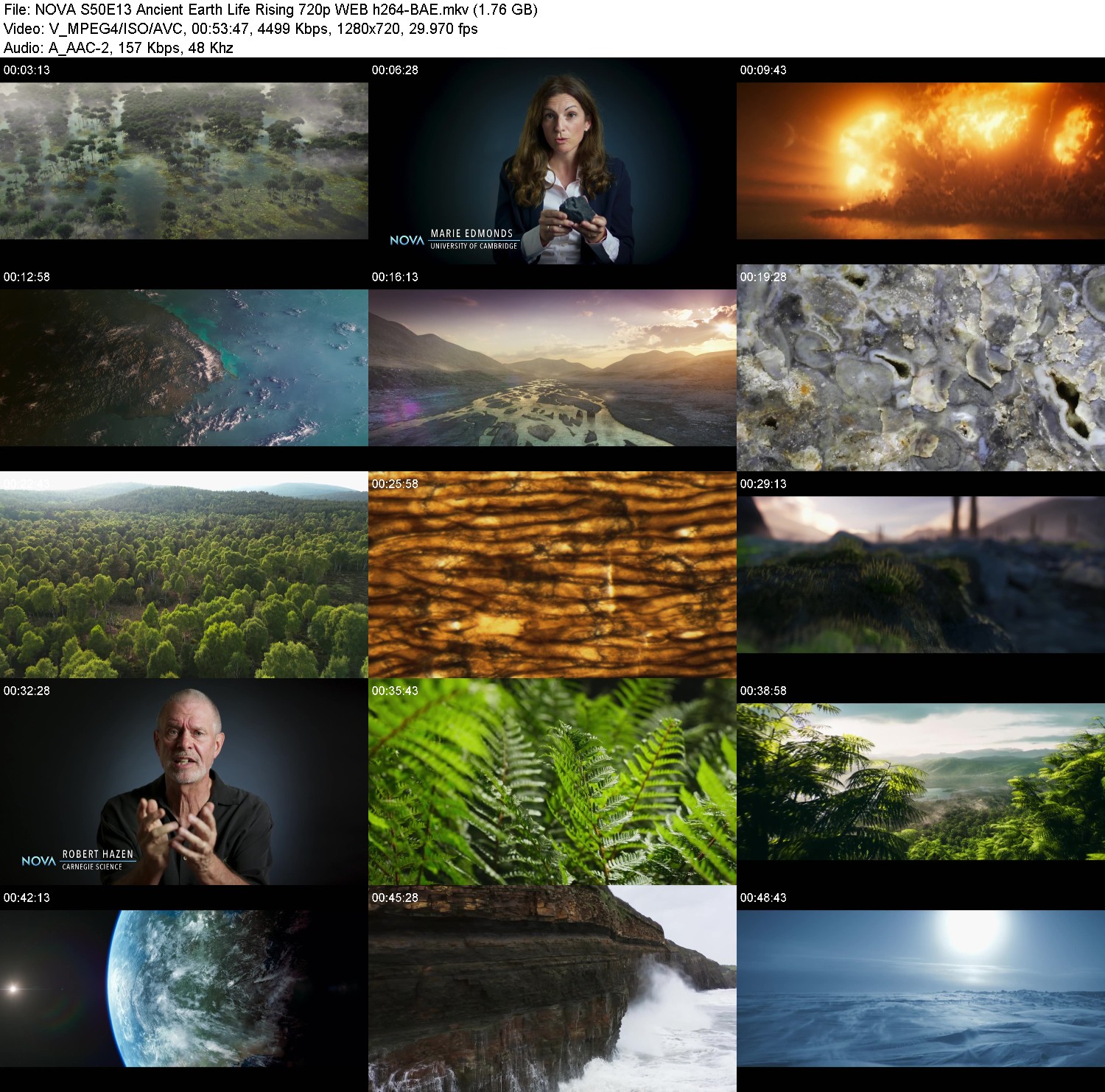This screenshot has height=1092, width=1105.
Task: Click the 00:32:28 timestamp label
Action: tap(27, 691)
